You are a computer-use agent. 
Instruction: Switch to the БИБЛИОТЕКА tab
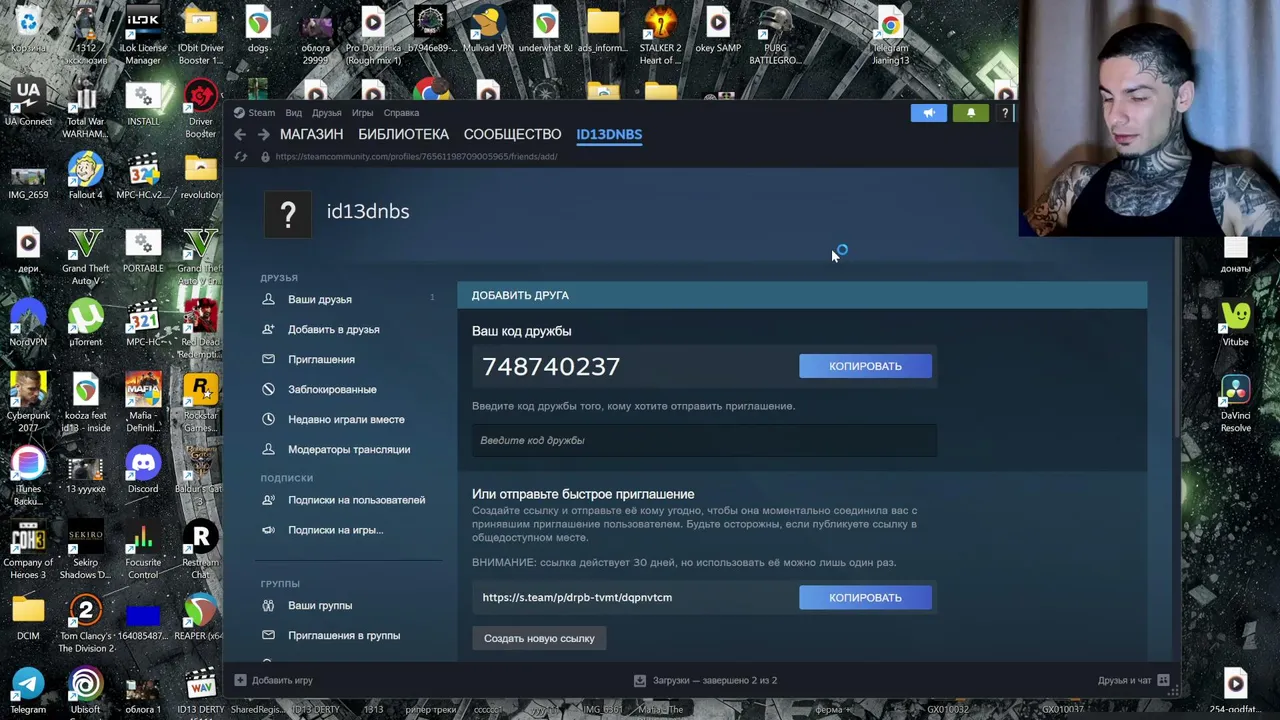pyautogui.click(x=403, y=134)
